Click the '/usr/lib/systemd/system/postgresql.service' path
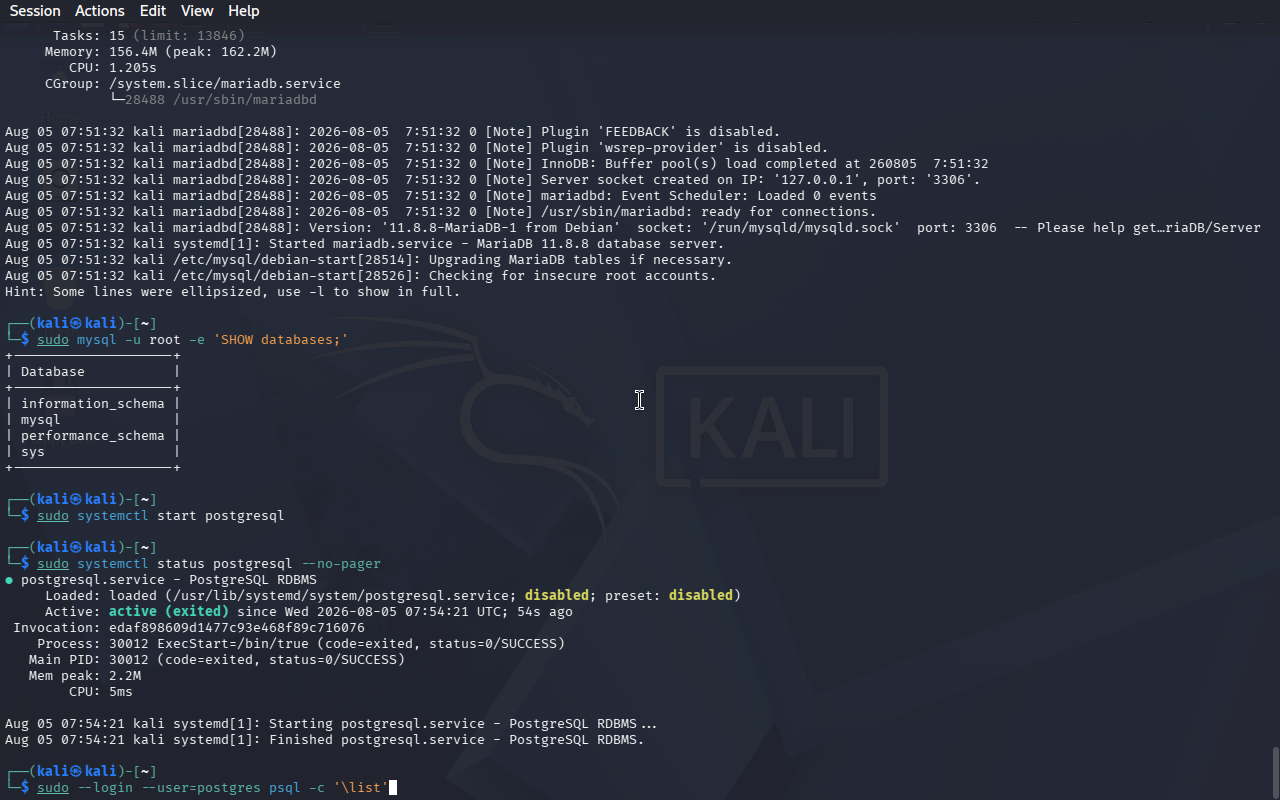 (345, 596)
